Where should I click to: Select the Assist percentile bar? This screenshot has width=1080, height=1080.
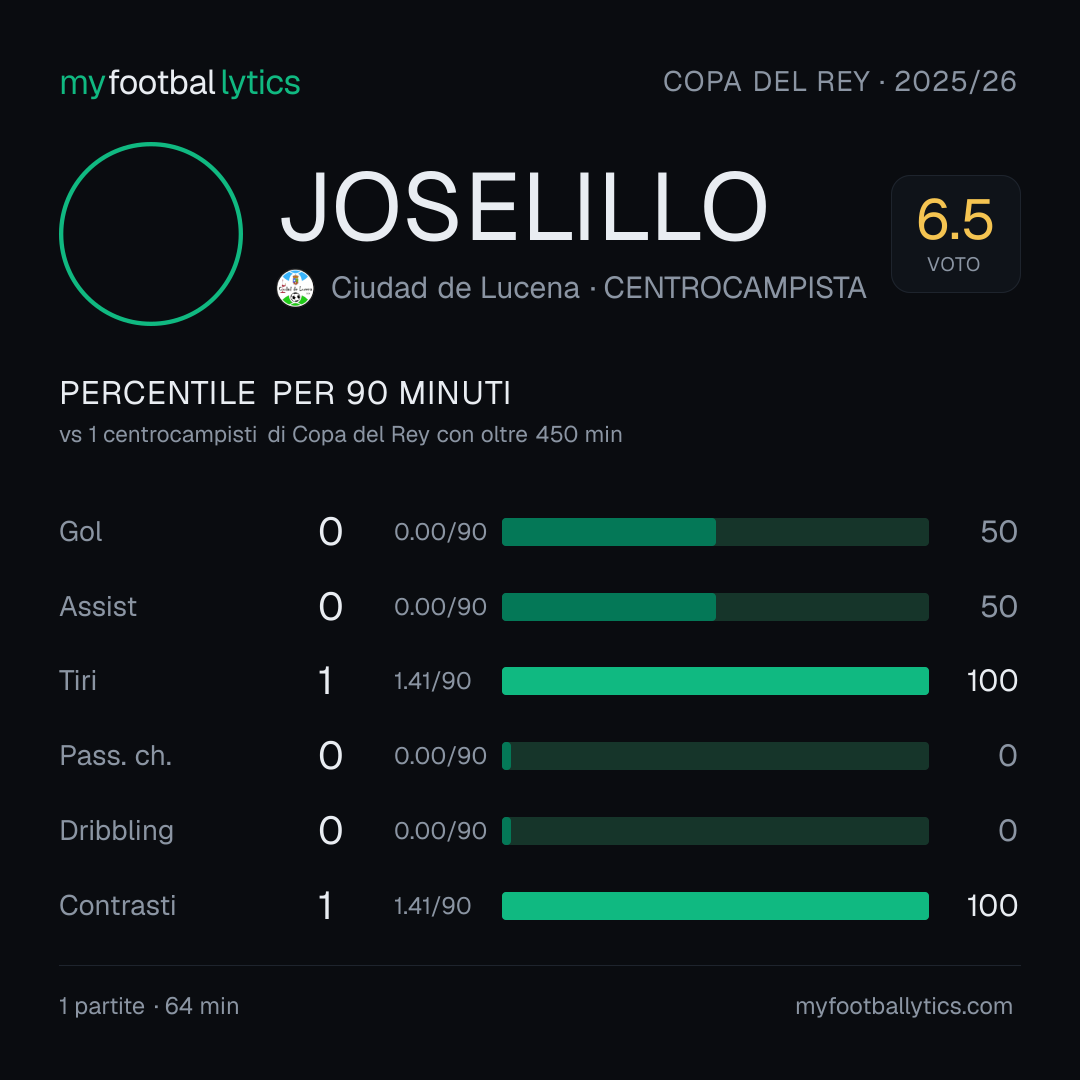click(715, 607)
